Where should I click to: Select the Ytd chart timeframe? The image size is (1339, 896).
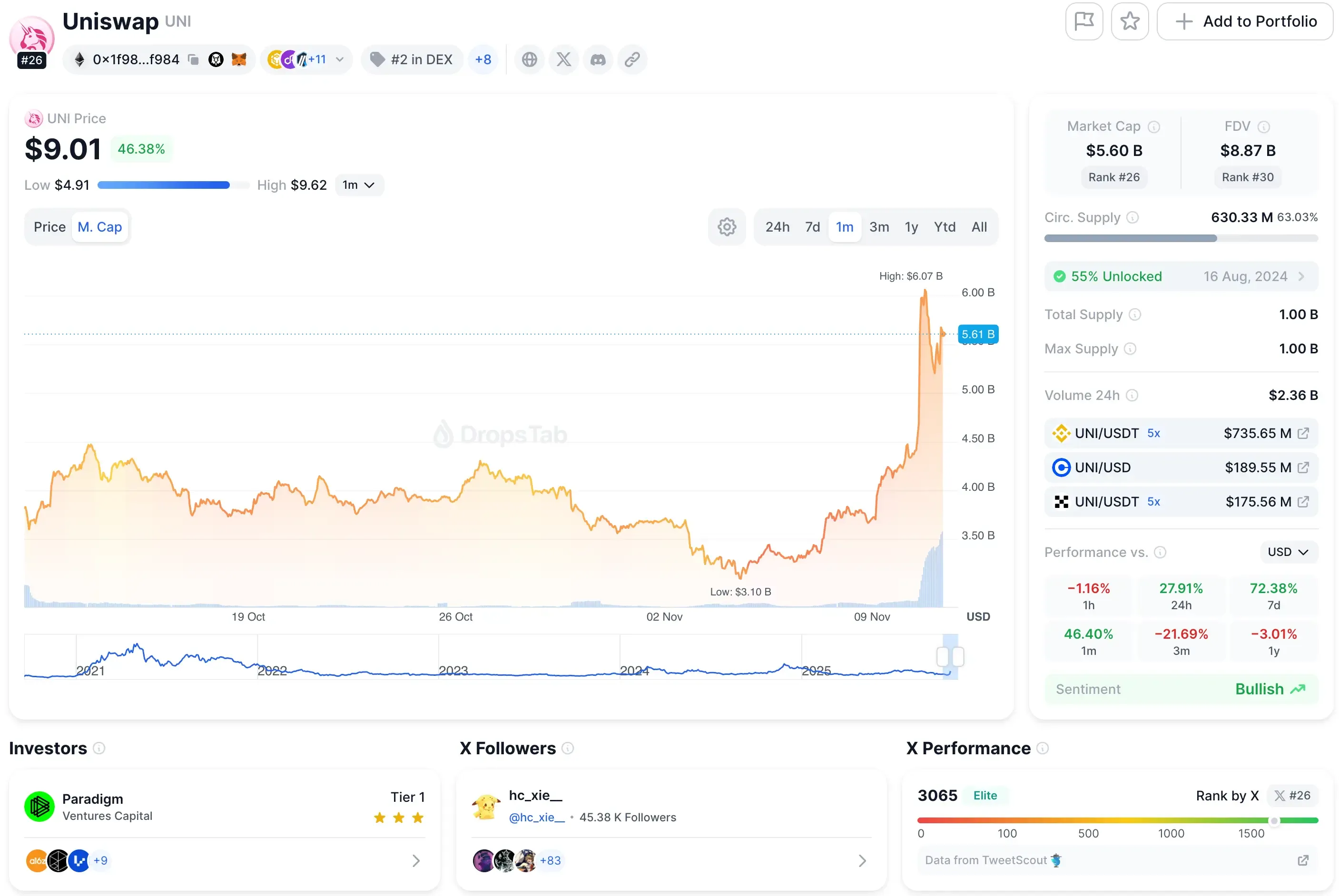click(x=945, y=227)
